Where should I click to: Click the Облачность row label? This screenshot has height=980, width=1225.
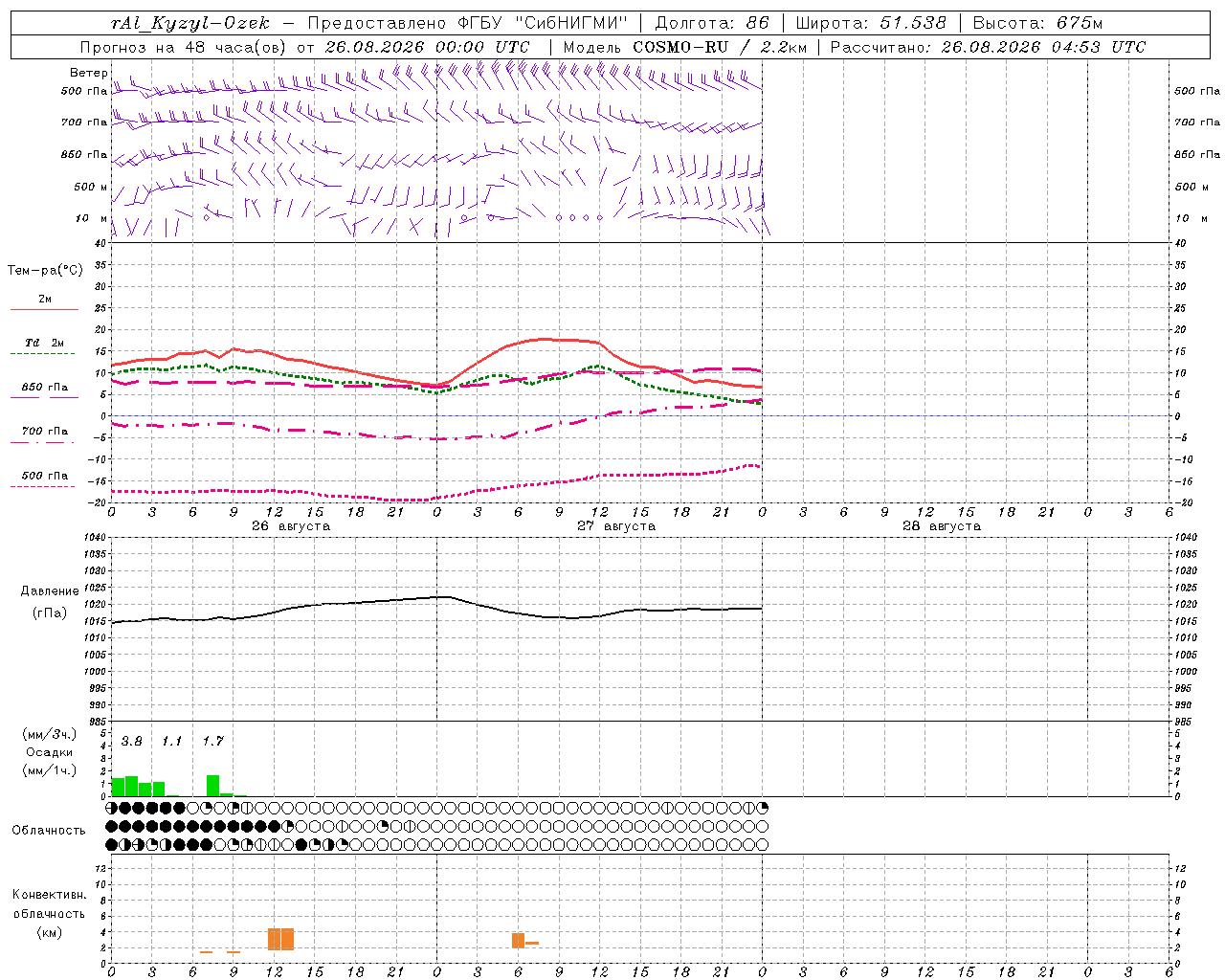(x=49, y=831)
